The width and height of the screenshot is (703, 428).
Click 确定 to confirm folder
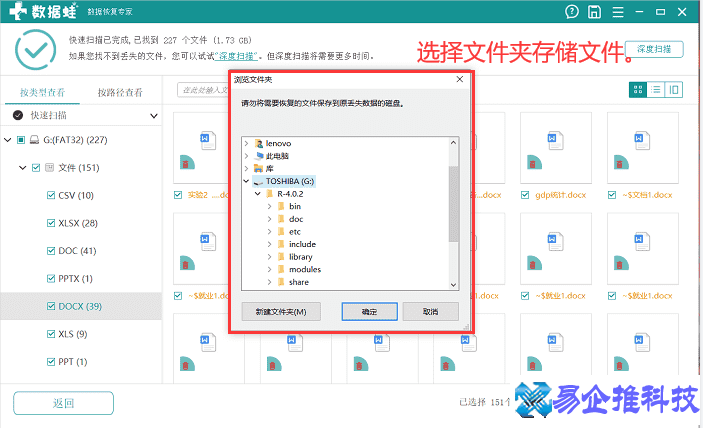click(x=369, y=311)
